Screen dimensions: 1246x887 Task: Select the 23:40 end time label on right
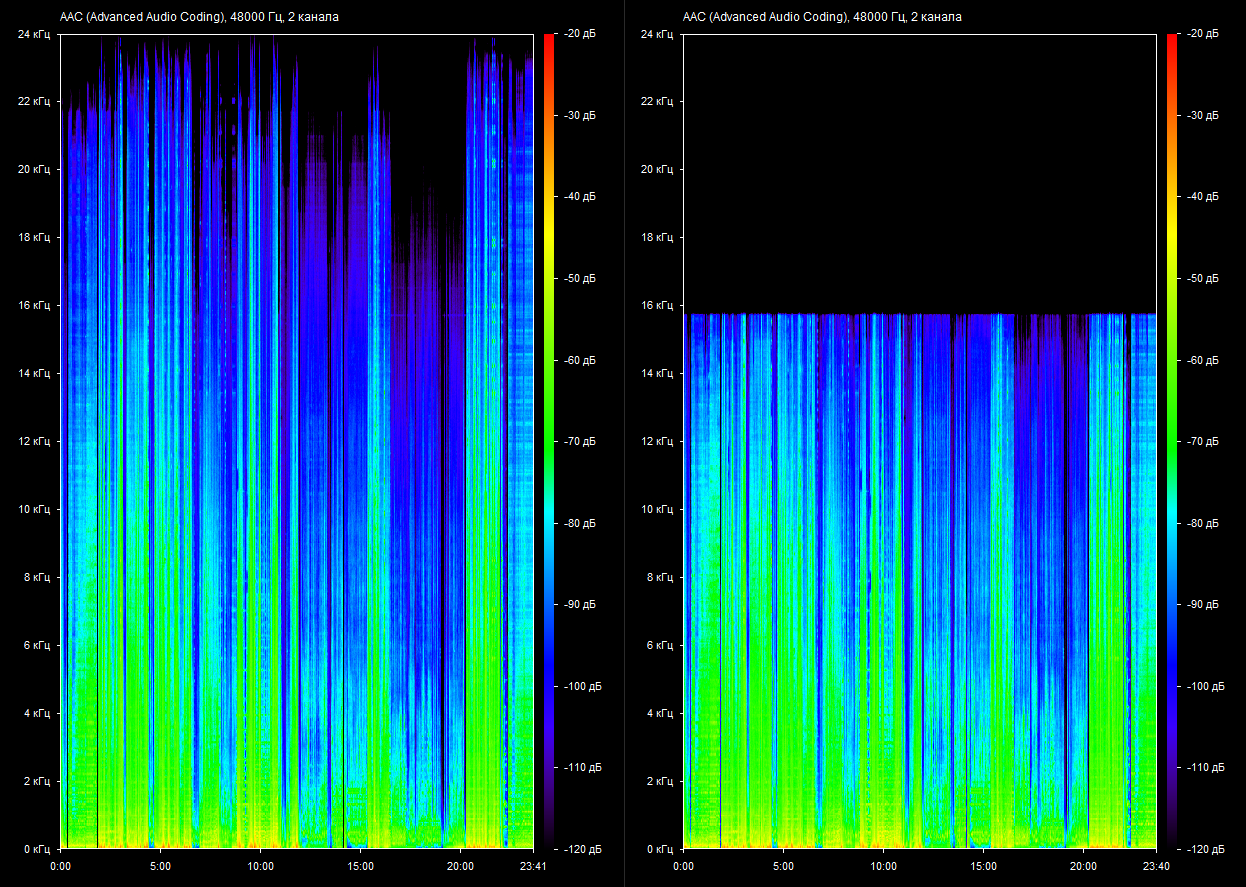1156,866
